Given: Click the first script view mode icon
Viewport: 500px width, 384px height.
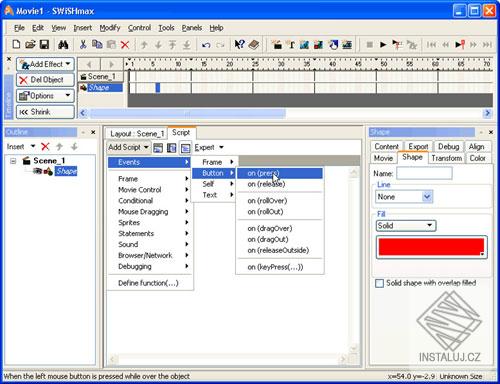Looking at the screenshot, I should click(158, 148).
